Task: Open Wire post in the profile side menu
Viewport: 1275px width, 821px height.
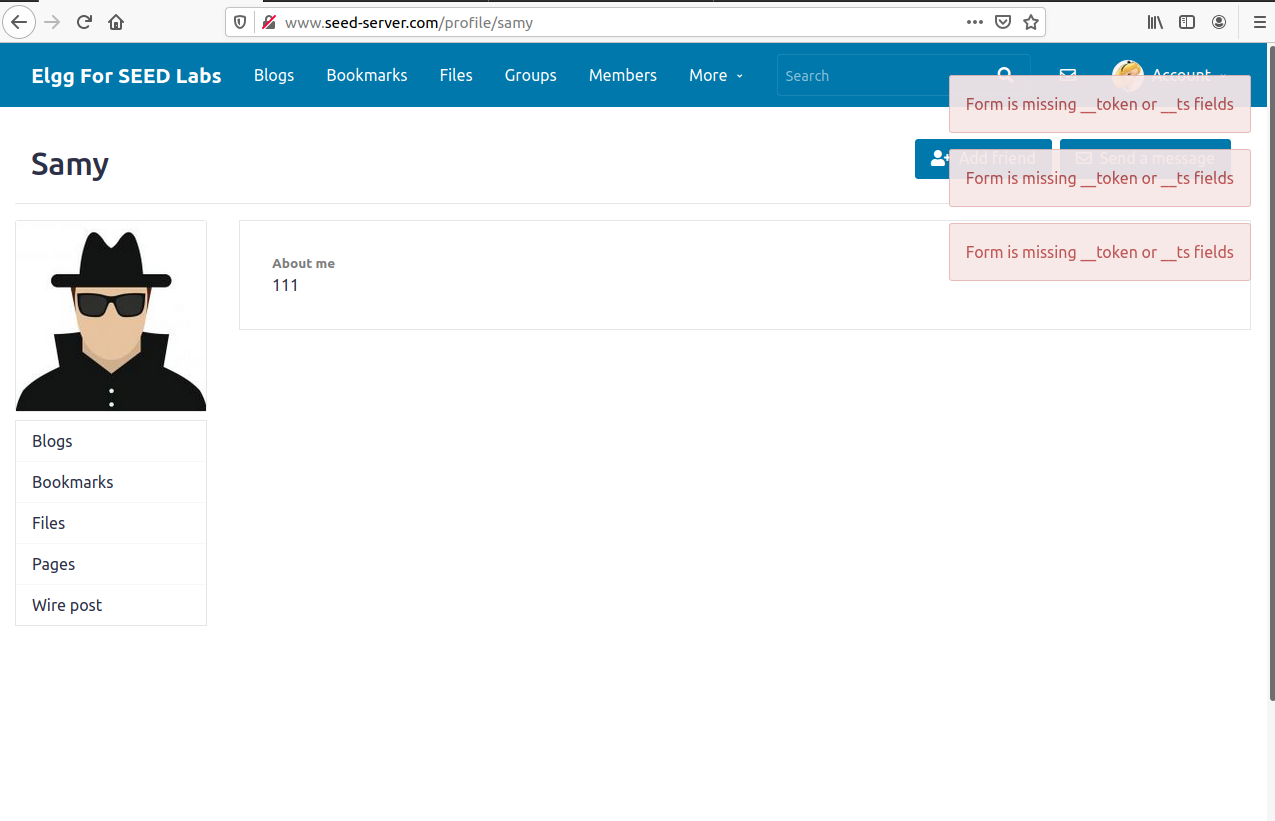Action: [x=111, y=605]
